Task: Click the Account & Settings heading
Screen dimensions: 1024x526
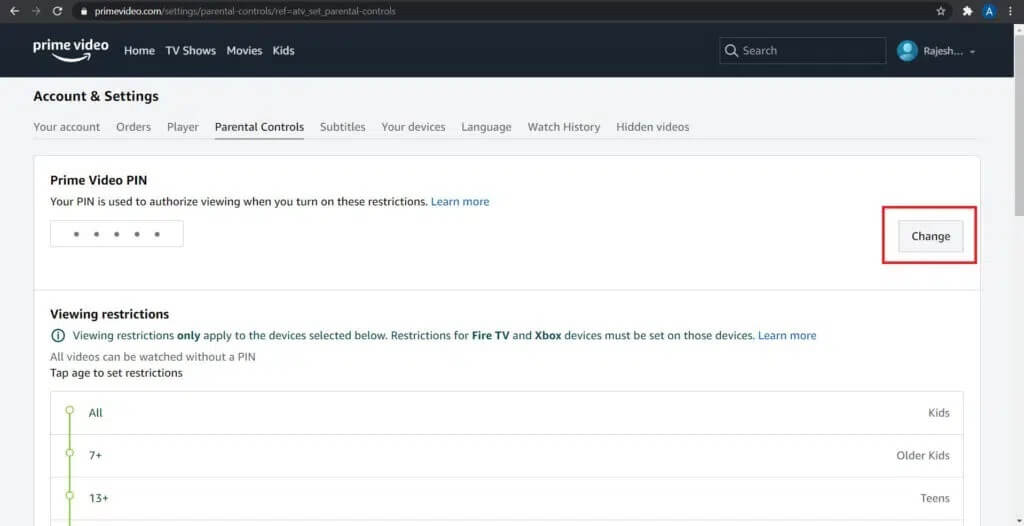Action: click(x=96, y=97)
